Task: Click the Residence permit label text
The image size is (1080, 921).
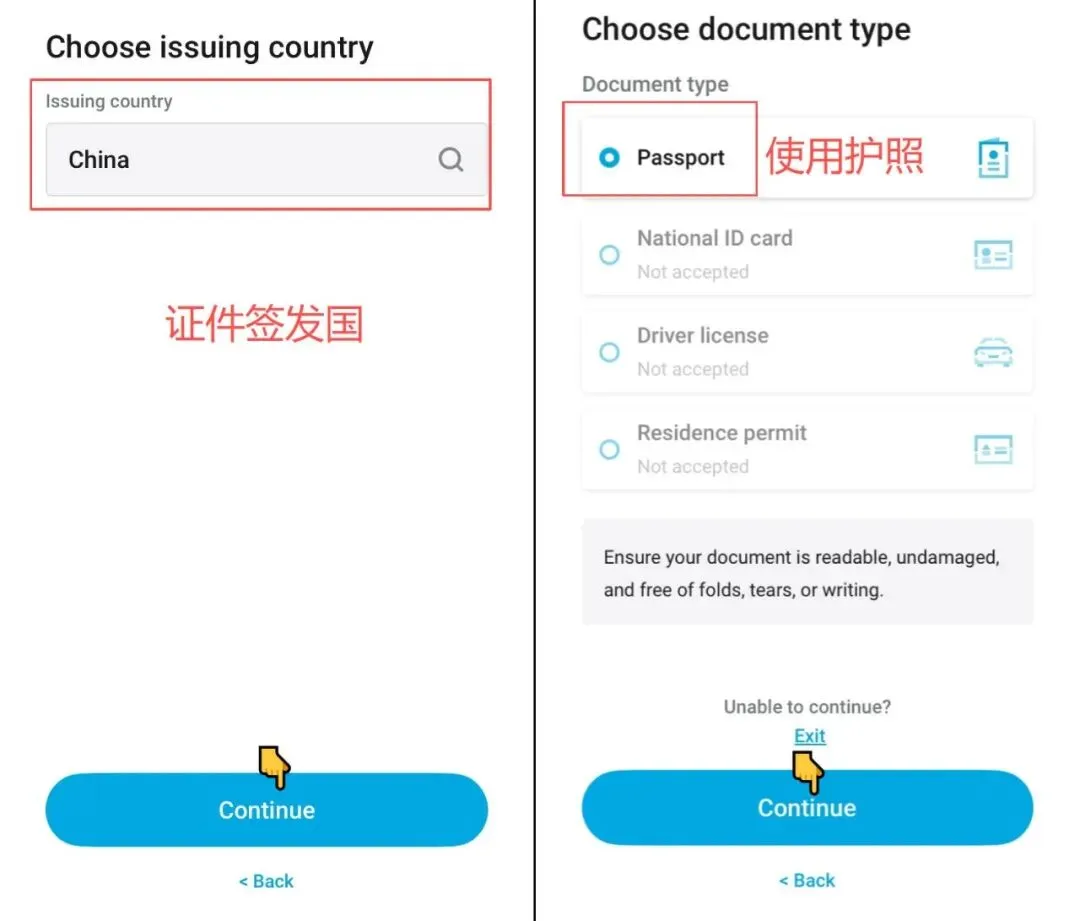Action: tap(721, 433)
